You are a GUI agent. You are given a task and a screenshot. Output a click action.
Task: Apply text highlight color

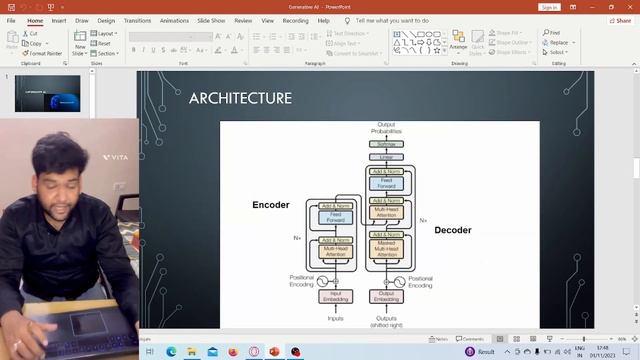pos(218,50)
